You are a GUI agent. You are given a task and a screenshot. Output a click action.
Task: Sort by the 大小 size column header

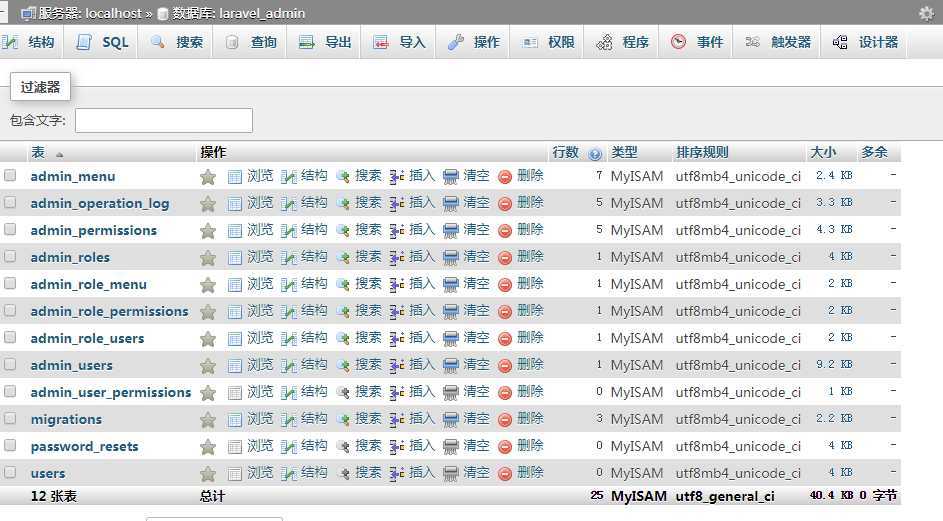823,152
